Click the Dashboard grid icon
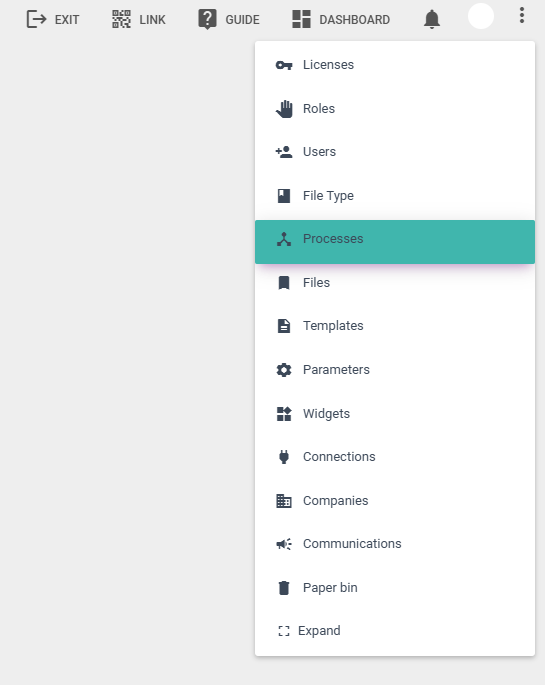This screenshot has height=685, width=545. 301,19
